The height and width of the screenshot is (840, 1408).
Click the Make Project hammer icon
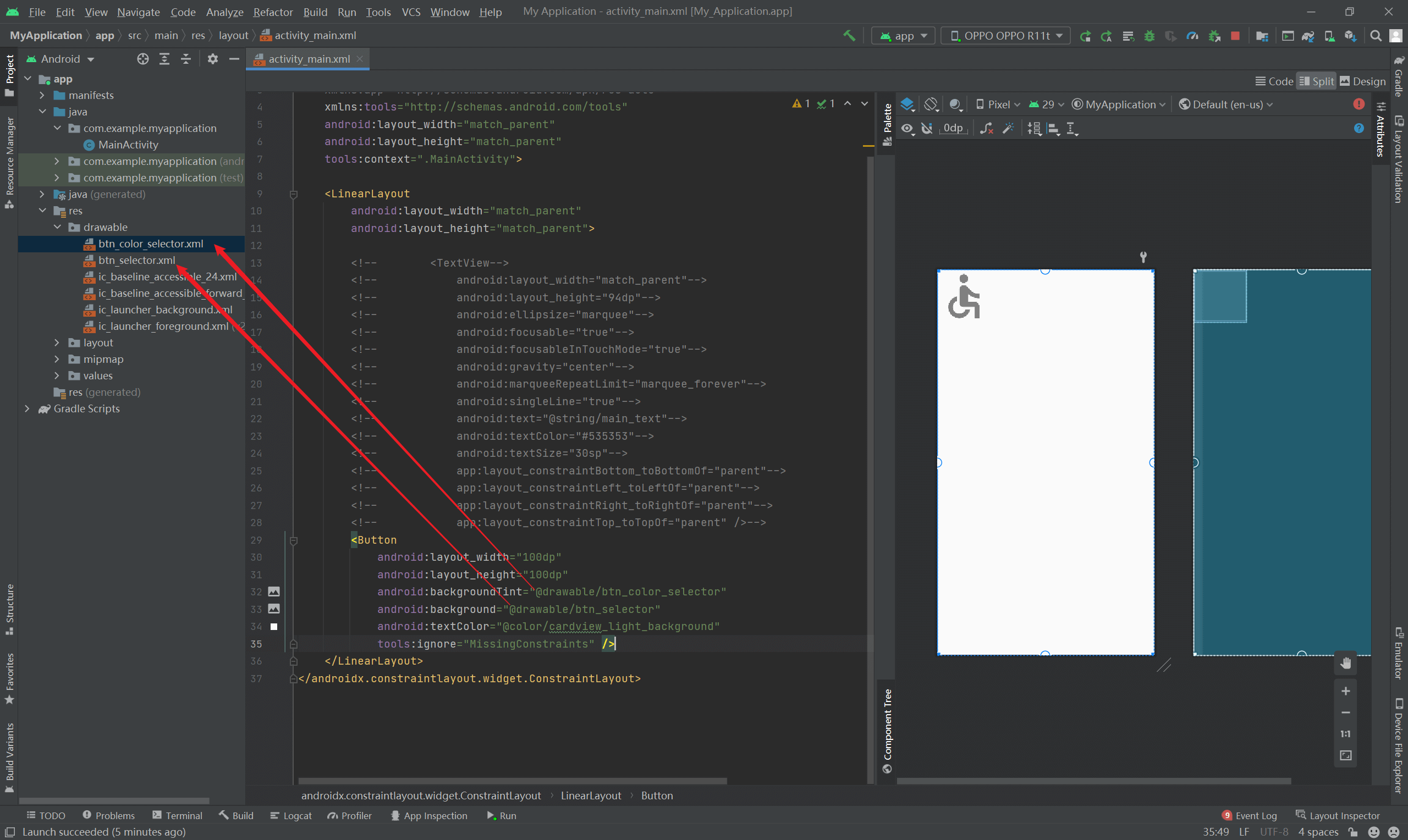849,36
